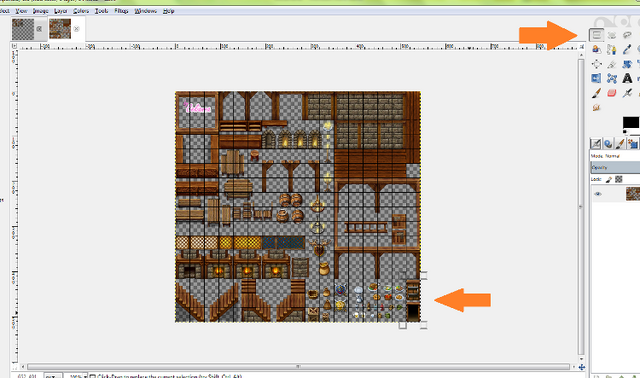The image size is (640, 378).
Task: Click the horizontal canvas scrollbar
Action: [298, 367]
